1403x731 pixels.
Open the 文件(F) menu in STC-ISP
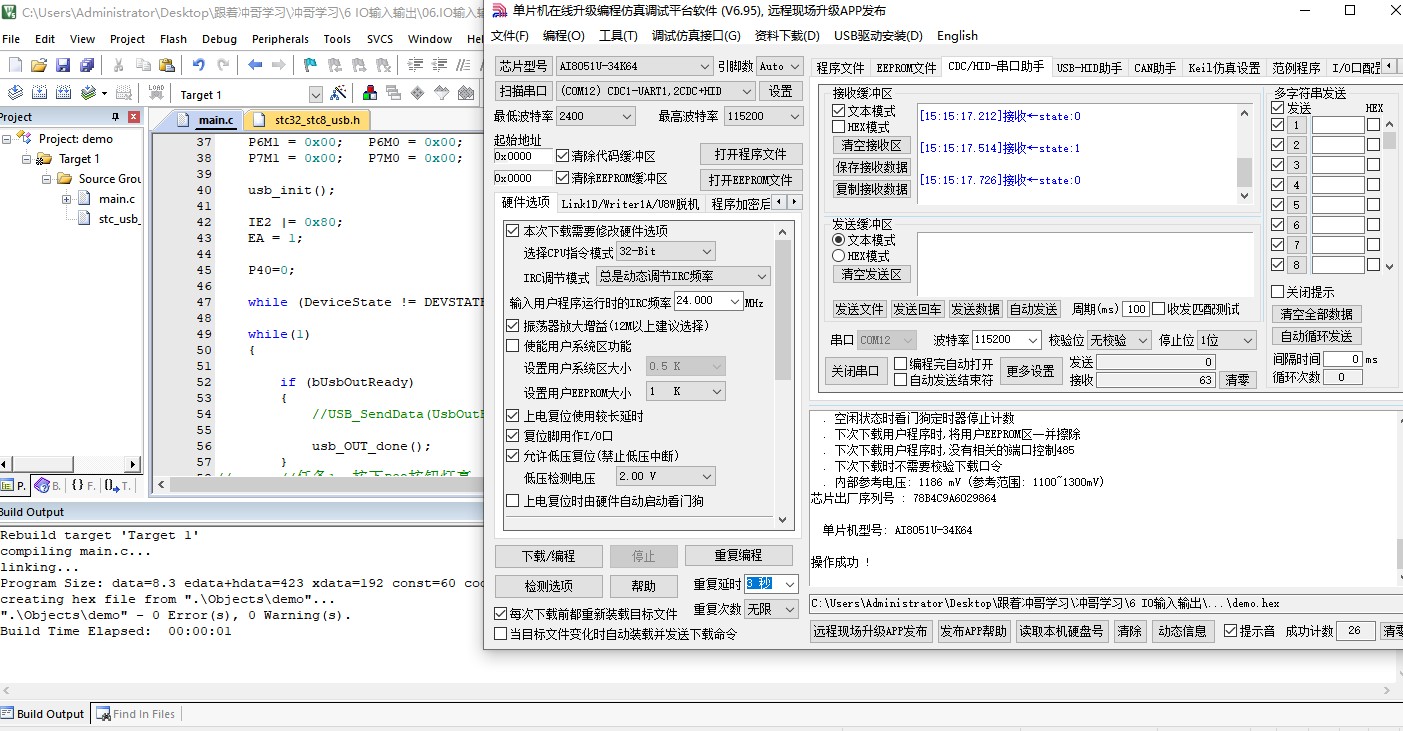510,36
